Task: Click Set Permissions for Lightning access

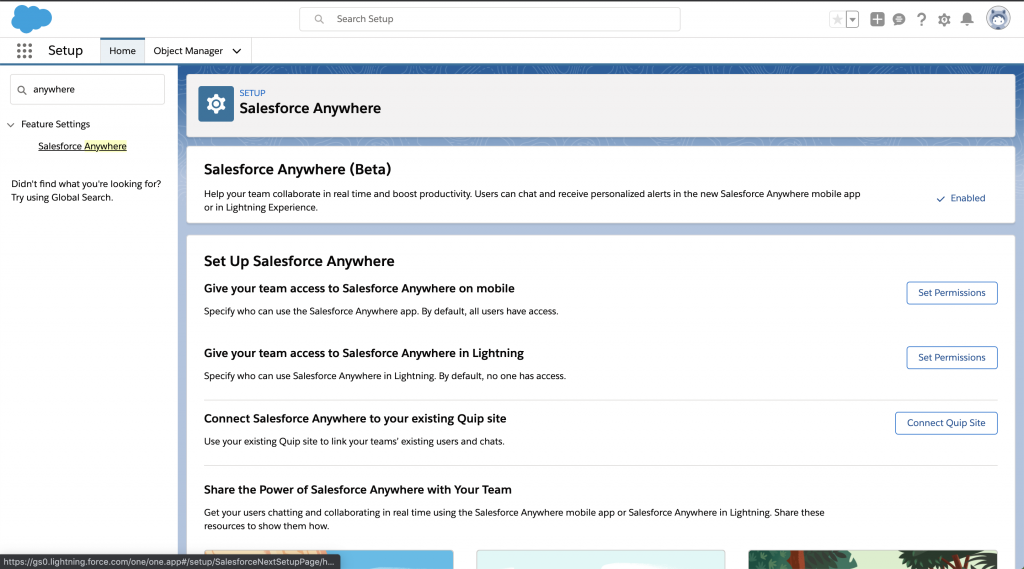Action: pyautogui.click(x=952, y=357)
